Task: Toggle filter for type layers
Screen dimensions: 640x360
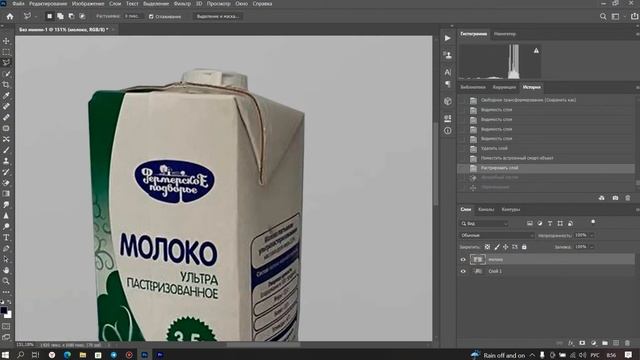Action: pyautogui.click(x=550, y=224)
